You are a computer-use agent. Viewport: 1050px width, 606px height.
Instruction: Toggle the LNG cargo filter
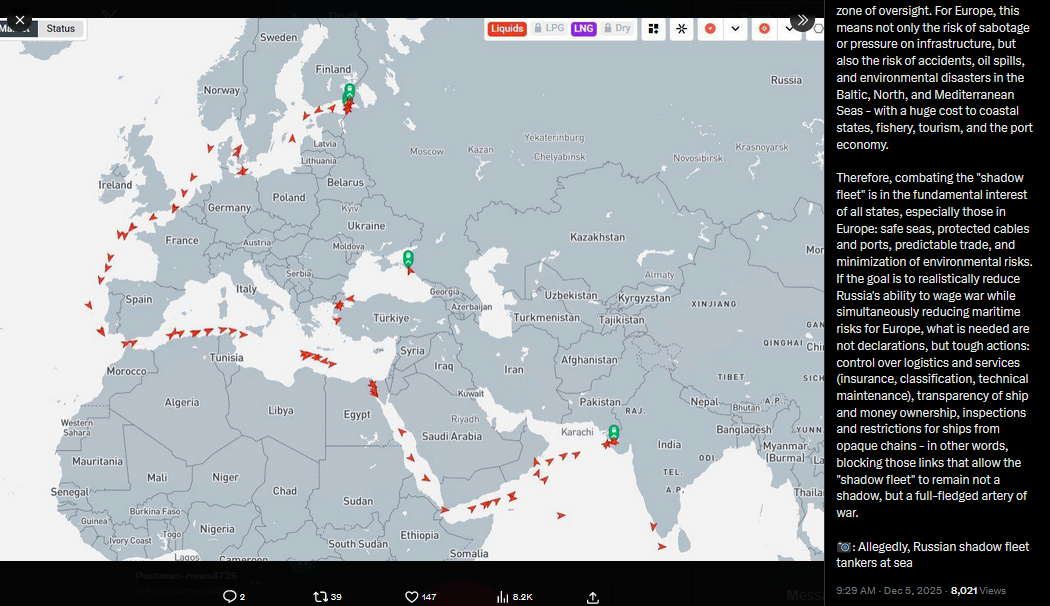coord(583,29)
